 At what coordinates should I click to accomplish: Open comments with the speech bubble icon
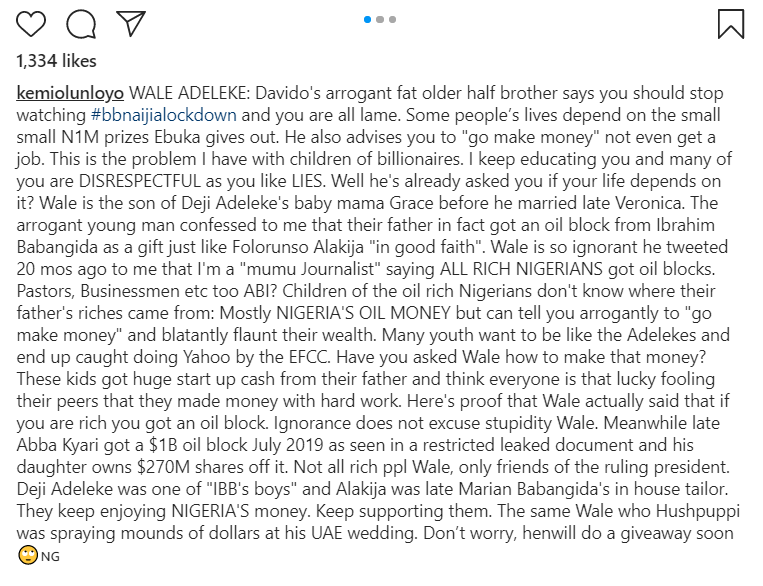click(81, 23)
